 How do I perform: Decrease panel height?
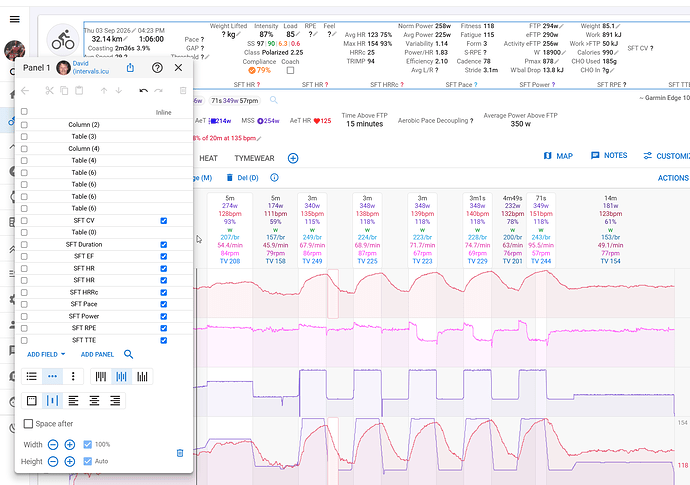click(53, 461)
